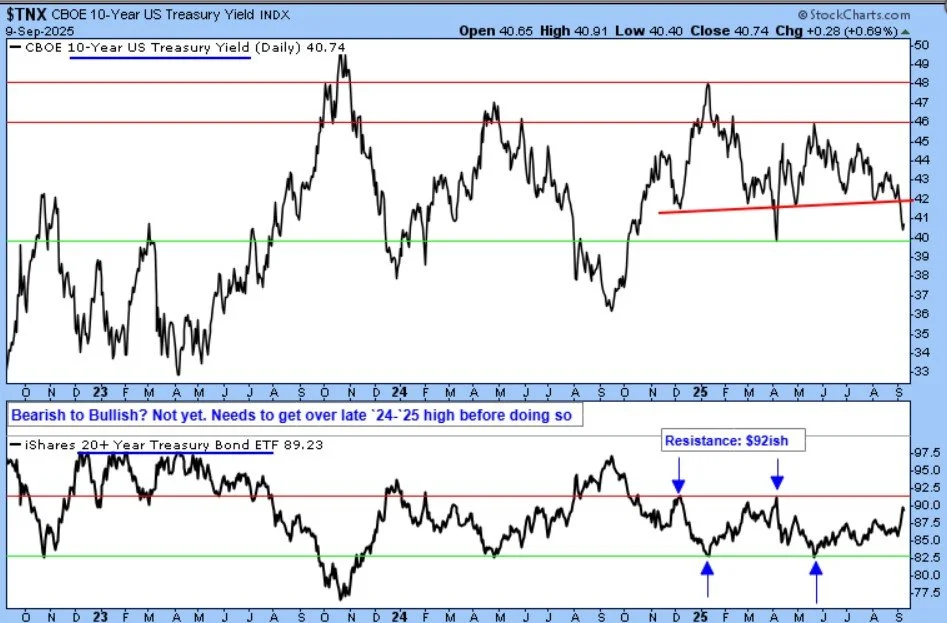Image resolution: width=947 pixels, height=623 pixels.
Task: Click the 9-Sep-2025 date label
Action: tap(40, 31)
